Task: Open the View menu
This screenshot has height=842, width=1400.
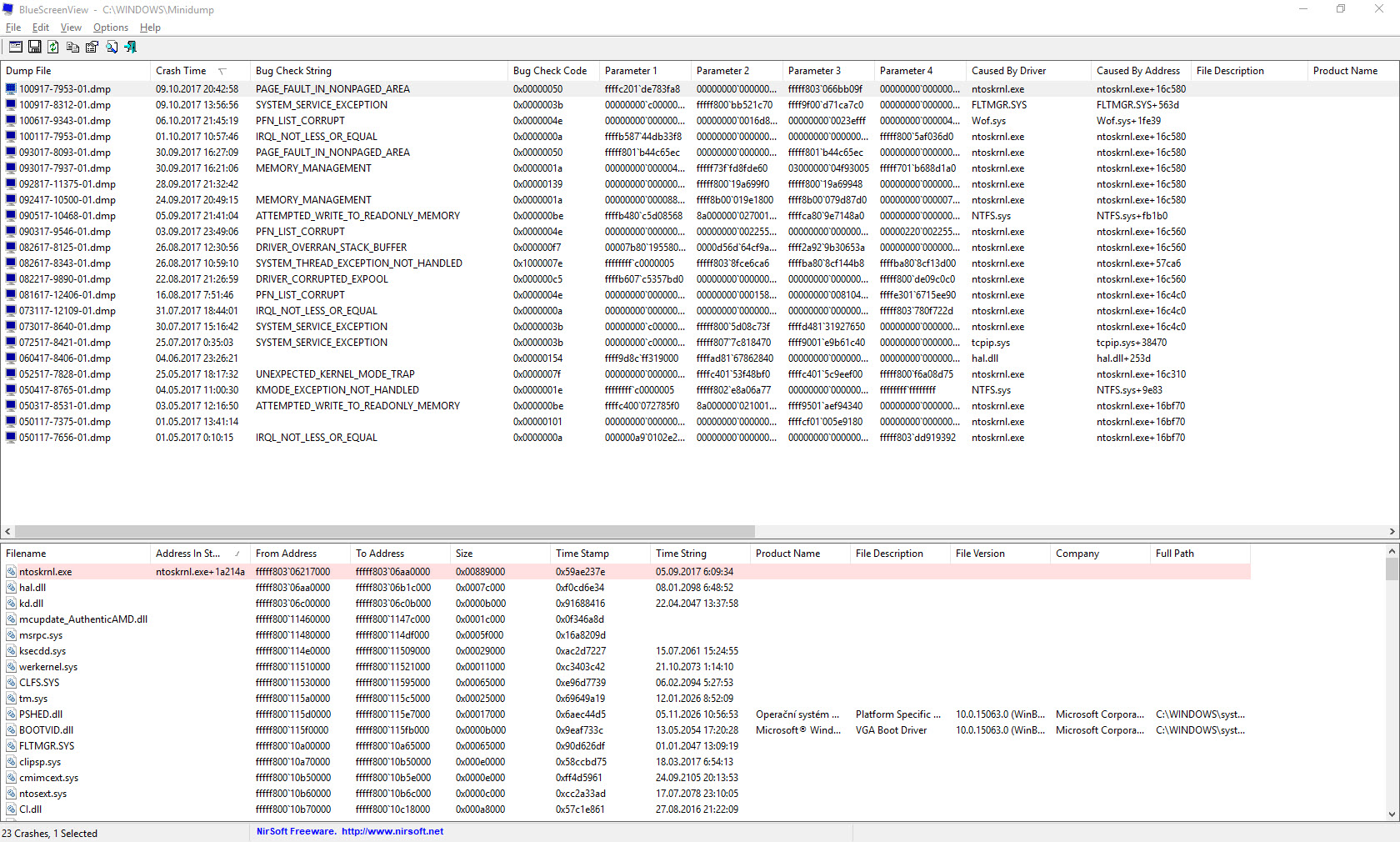Action: 71,28
